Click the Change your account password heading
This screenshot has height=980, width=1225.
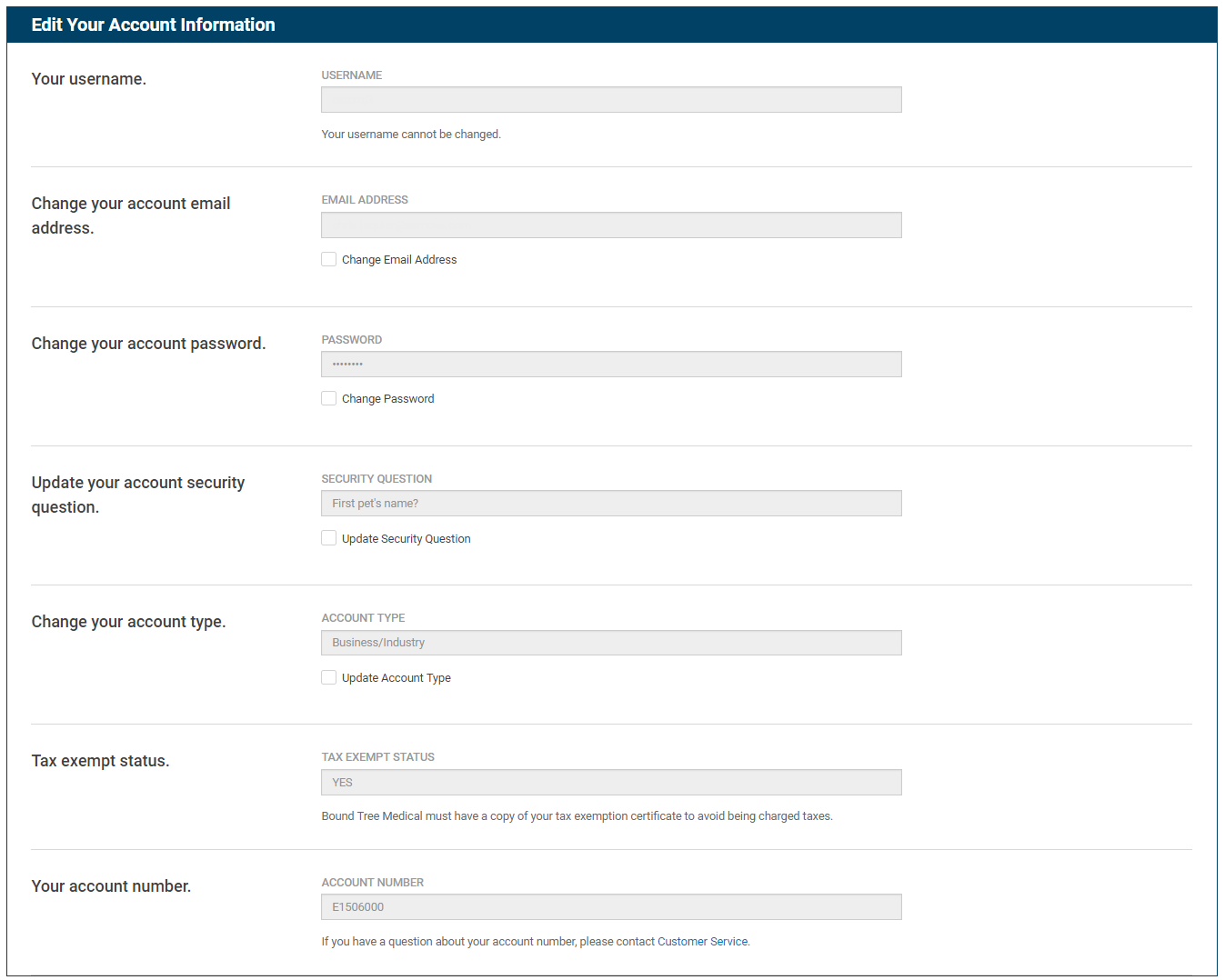pyautogui.click(x=148, y=344)
